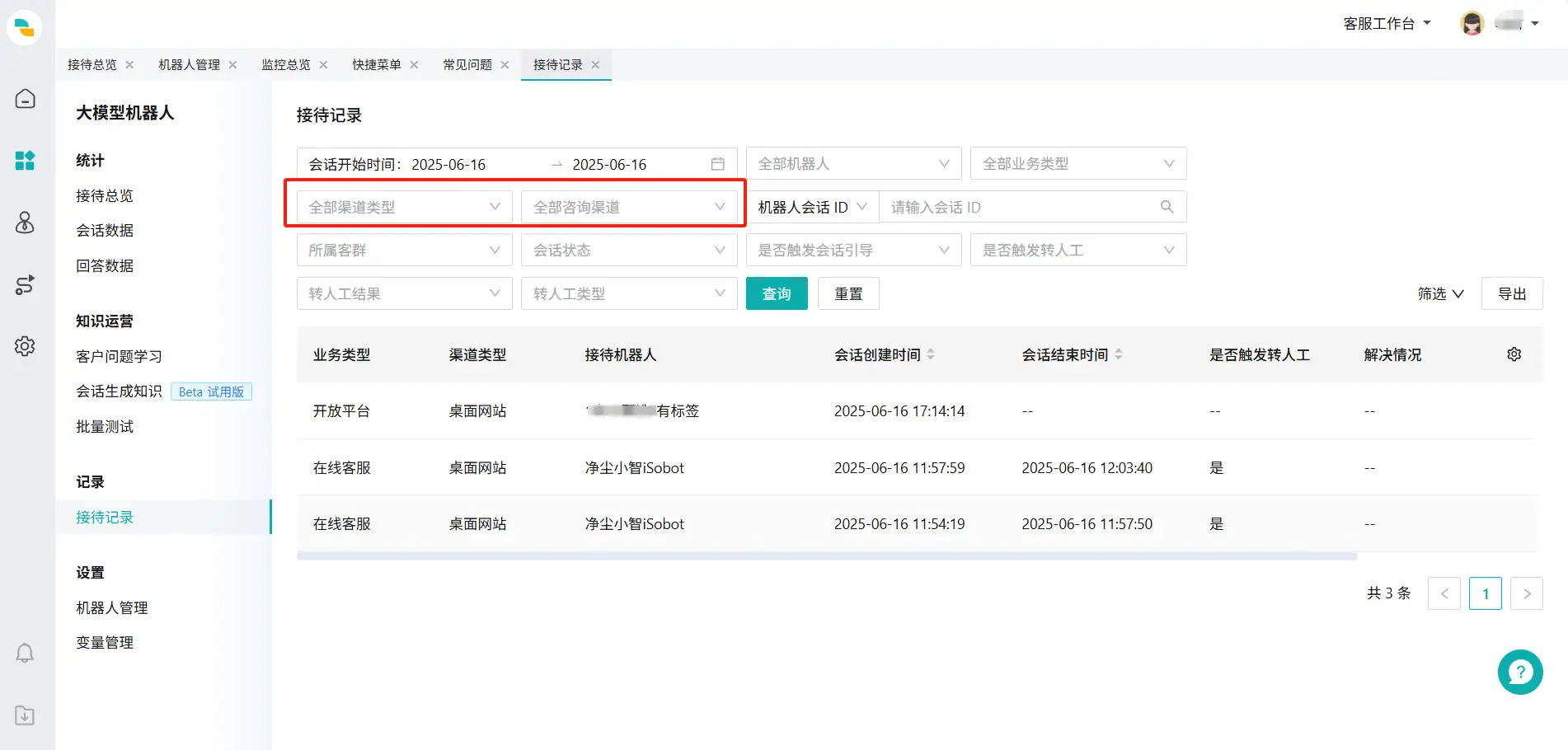
Task: Close the 监控总览 tab
Action: click(x=323, y=65)
